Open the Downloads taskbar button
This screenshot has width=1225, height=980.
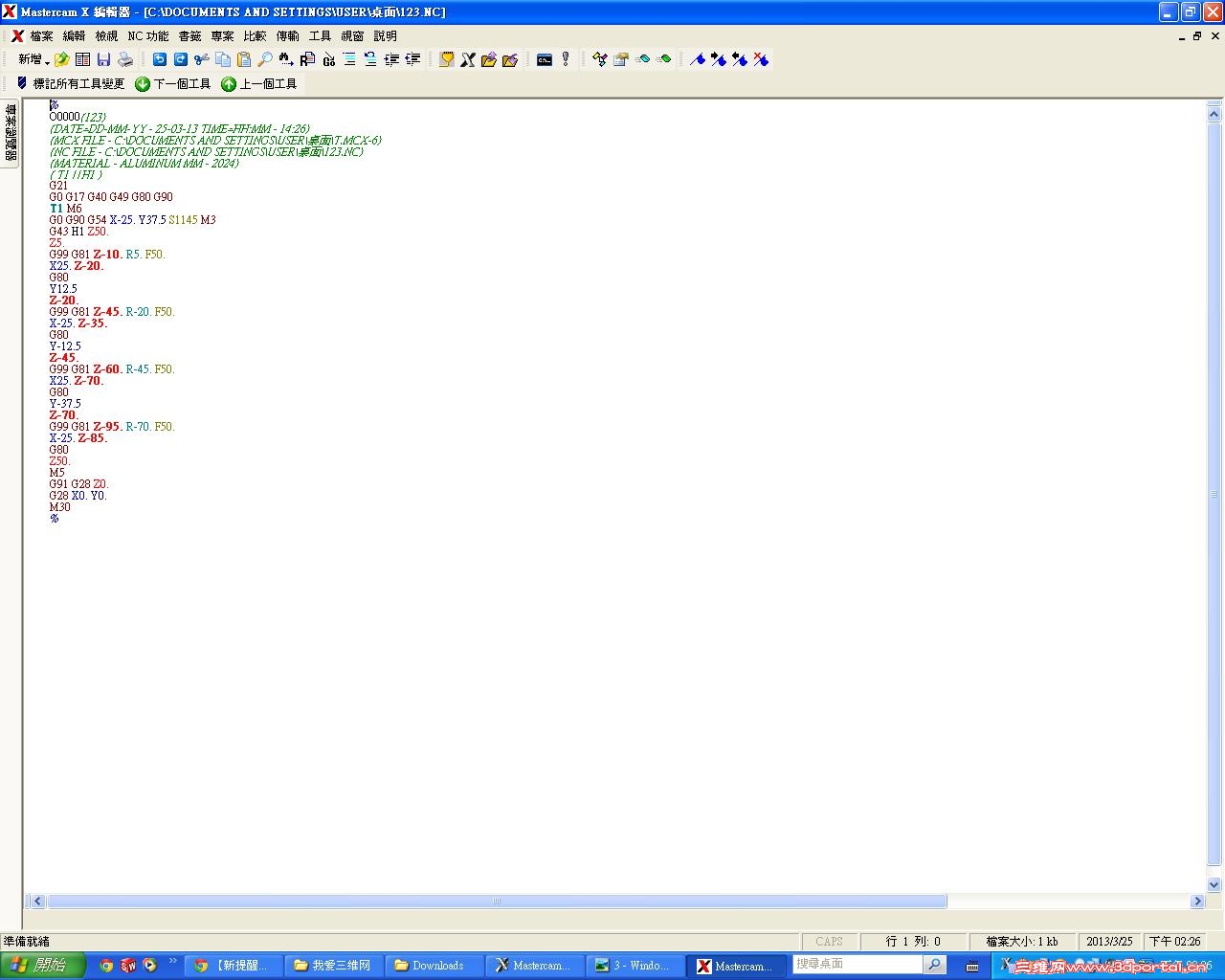[434, 966]
